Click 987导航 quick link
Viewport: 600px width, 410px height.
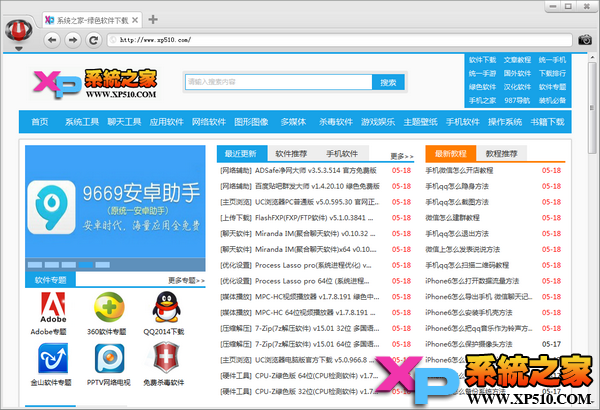pyautogui.click(x=517, y=100)
